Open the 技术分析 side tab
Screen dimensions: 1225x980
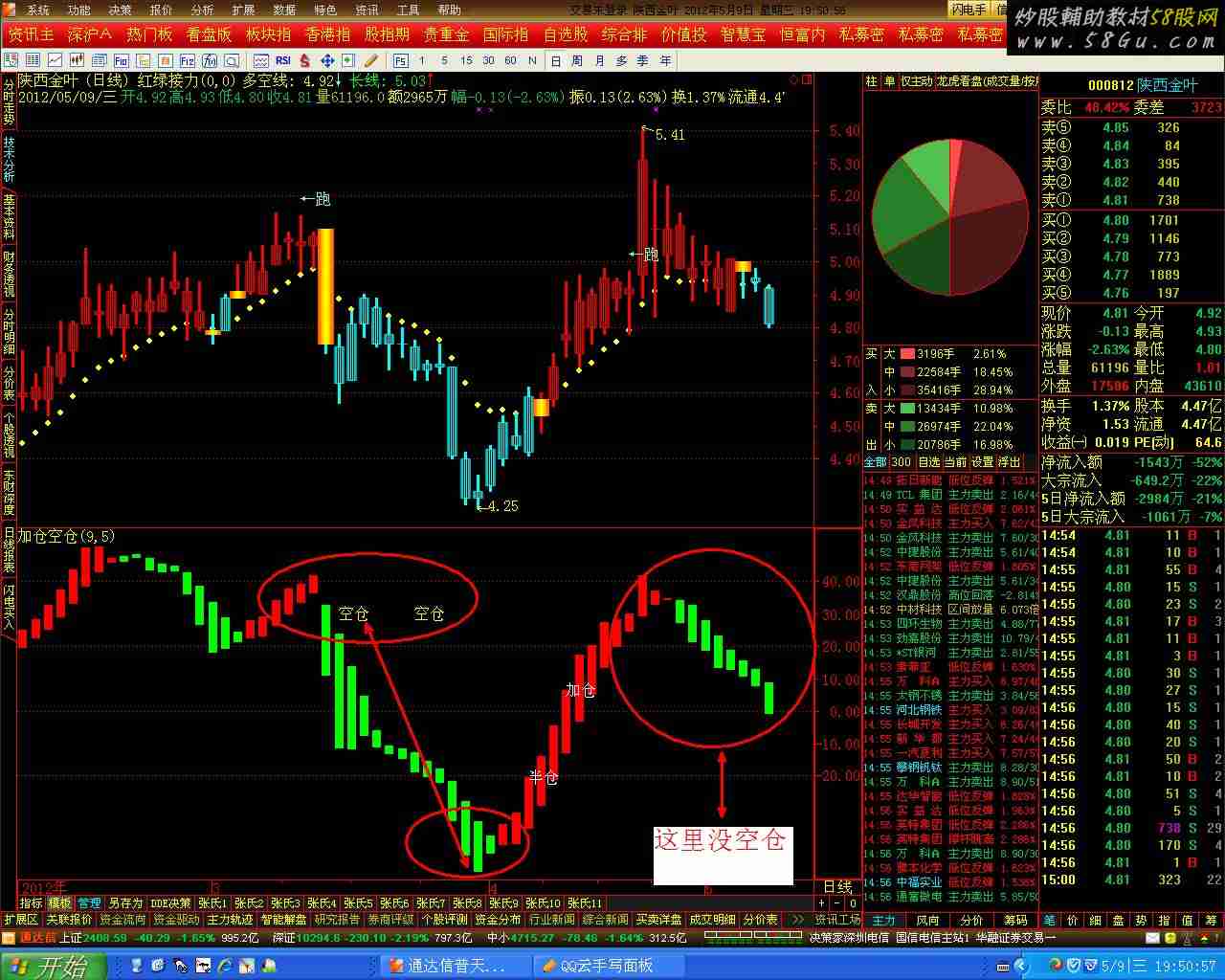click(x=9, y=159)
